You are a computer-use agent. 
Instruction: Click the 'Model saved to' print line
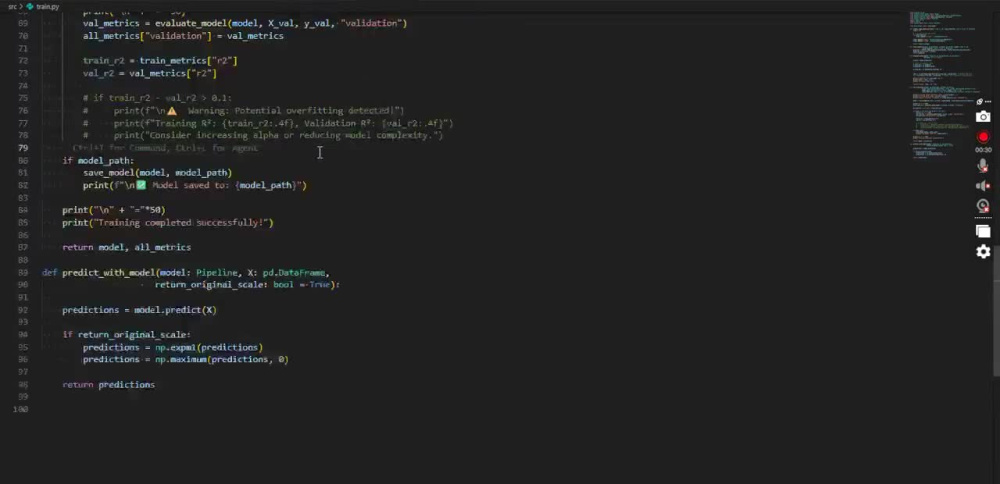coord(195,186)
